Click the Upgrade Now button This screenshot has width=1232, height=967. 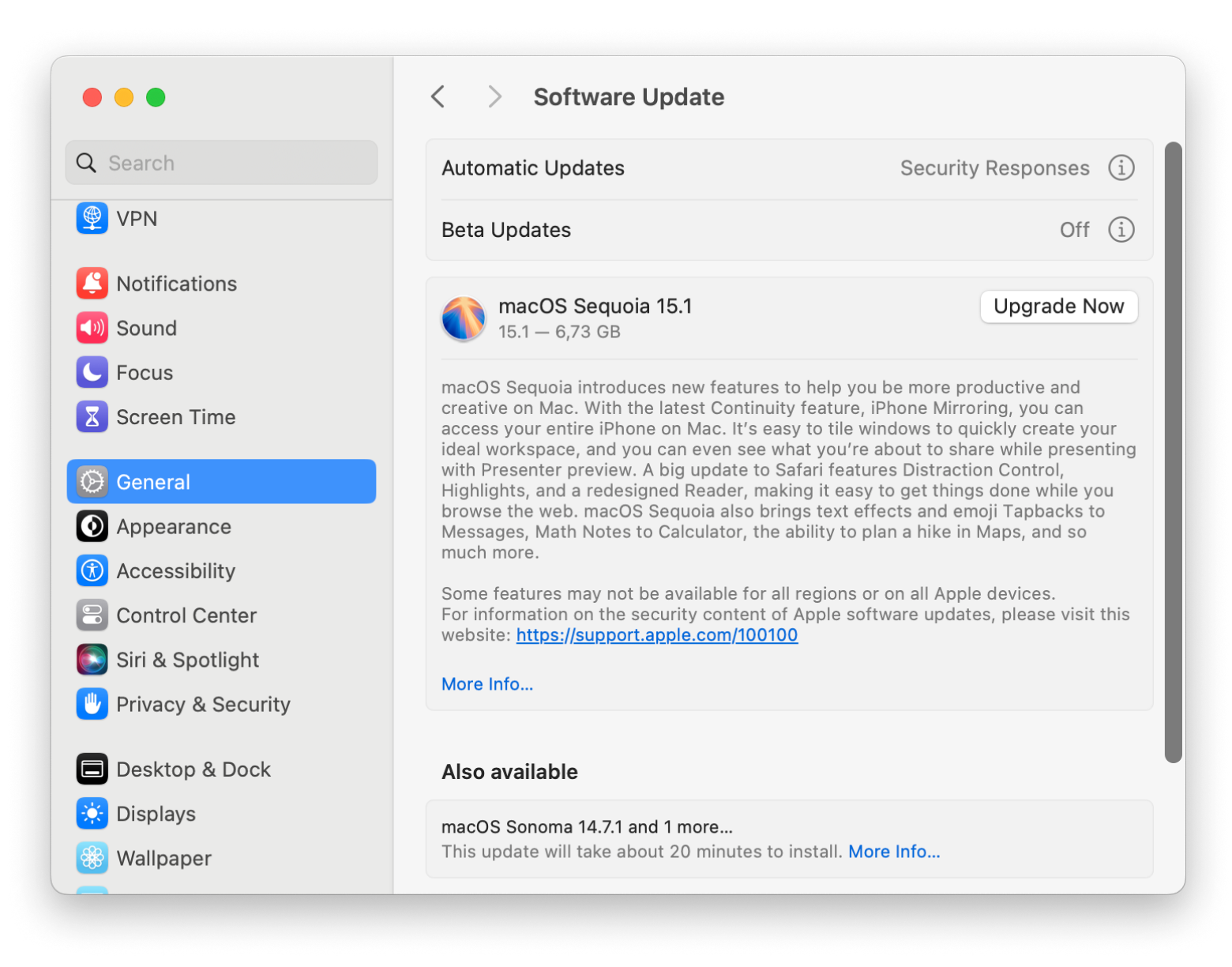tap(1058, 307)
